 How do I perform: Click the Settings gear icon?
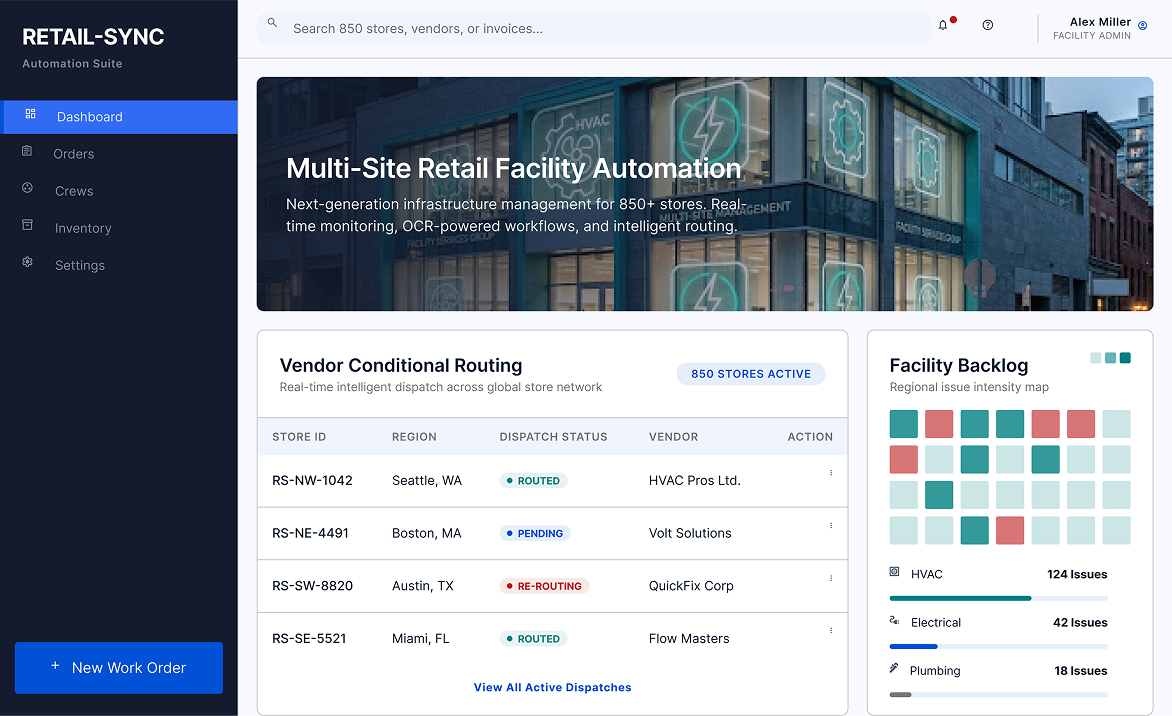pyautogui.click(x=28, y=262)
